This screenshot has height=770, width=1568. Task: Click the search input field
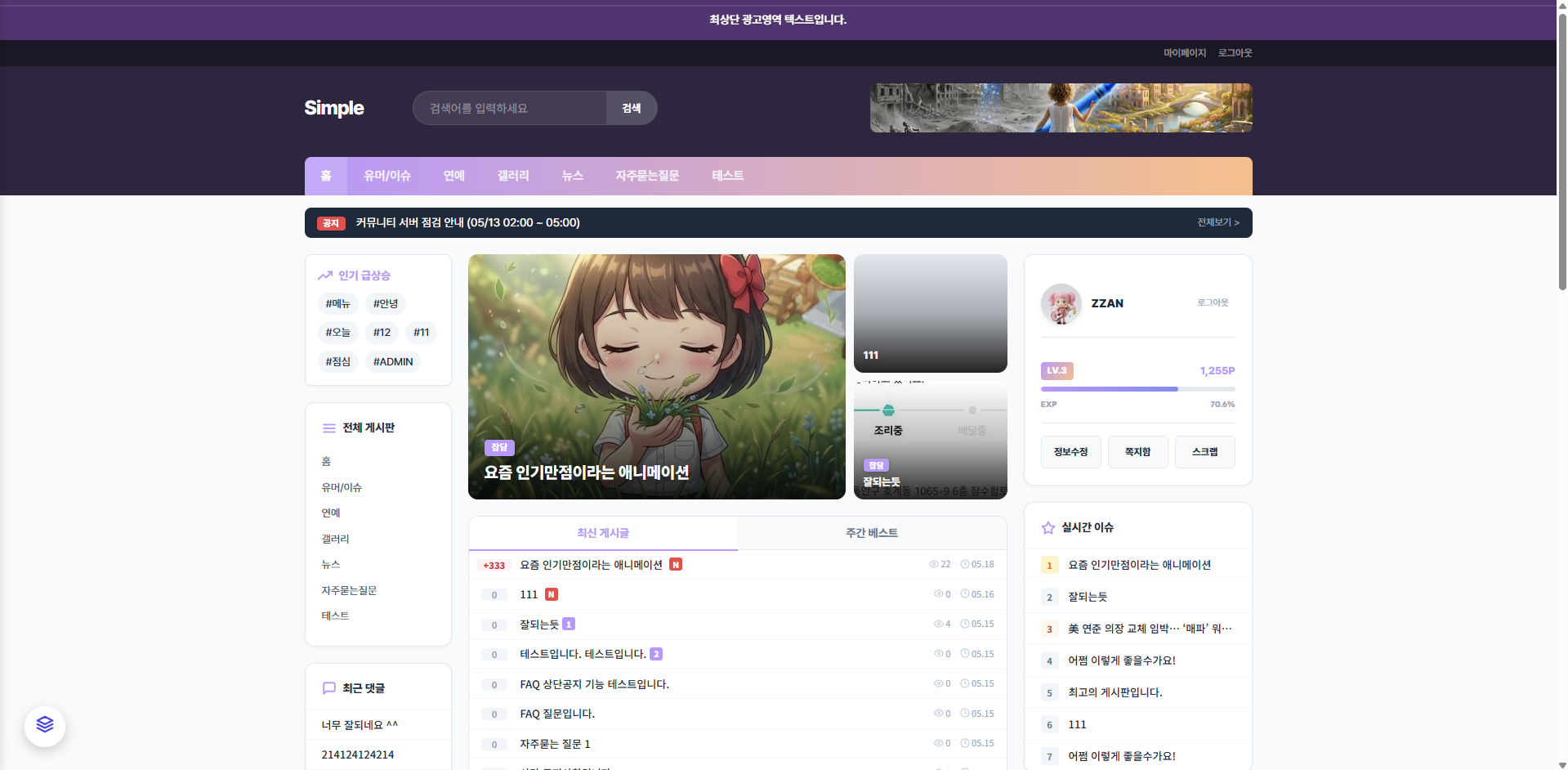tap(509, 108)
